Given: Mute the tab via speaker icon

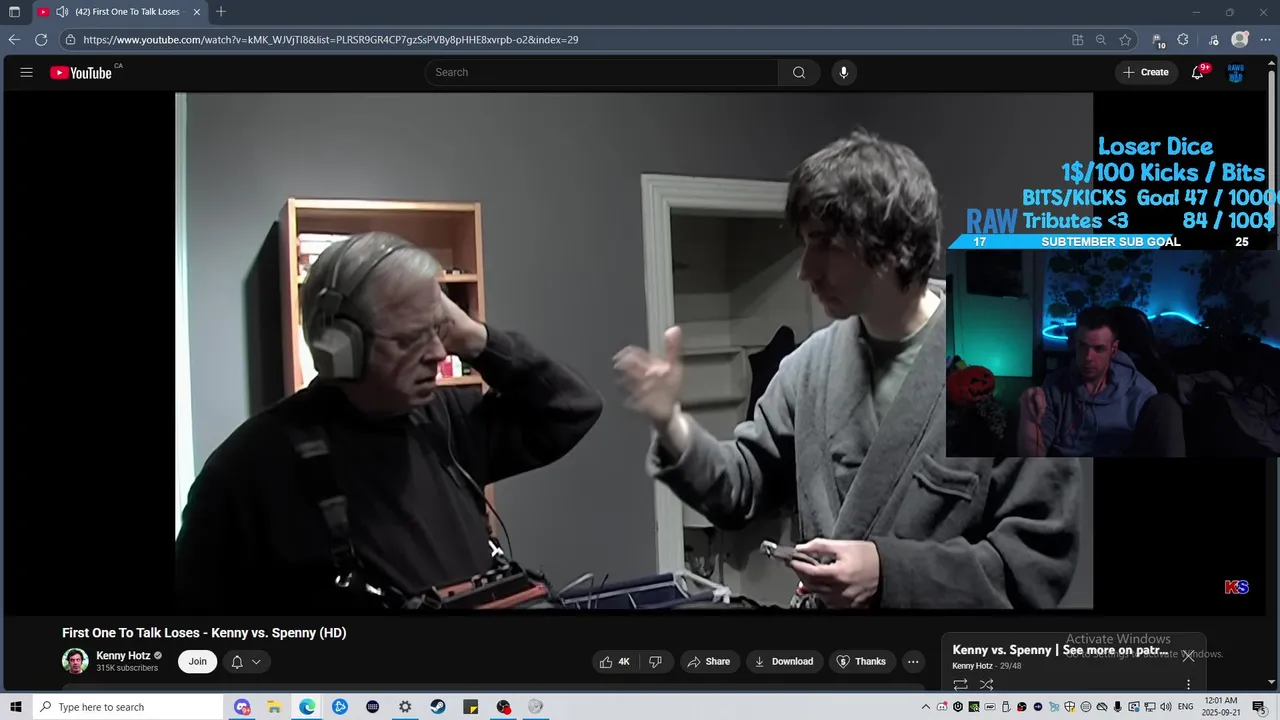Looking at the screenshot, I should point(62,12).
